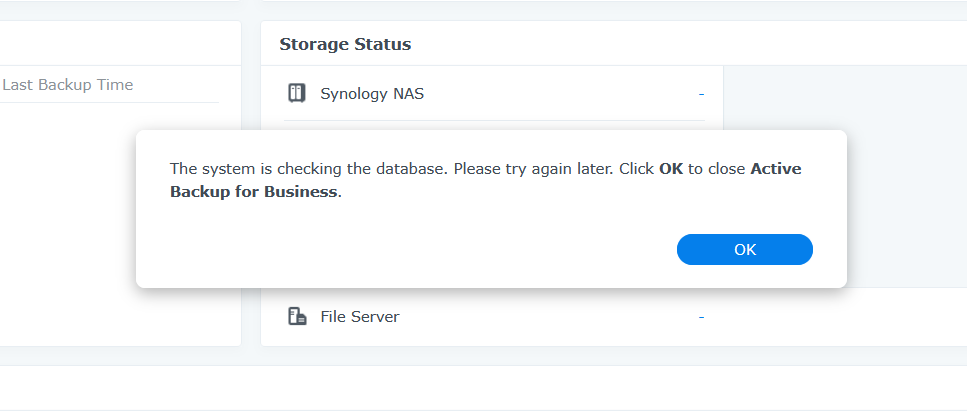Click the empty space right of Storage Status title
This screenshot has height=411, width=967.
(x=680, y=44)
